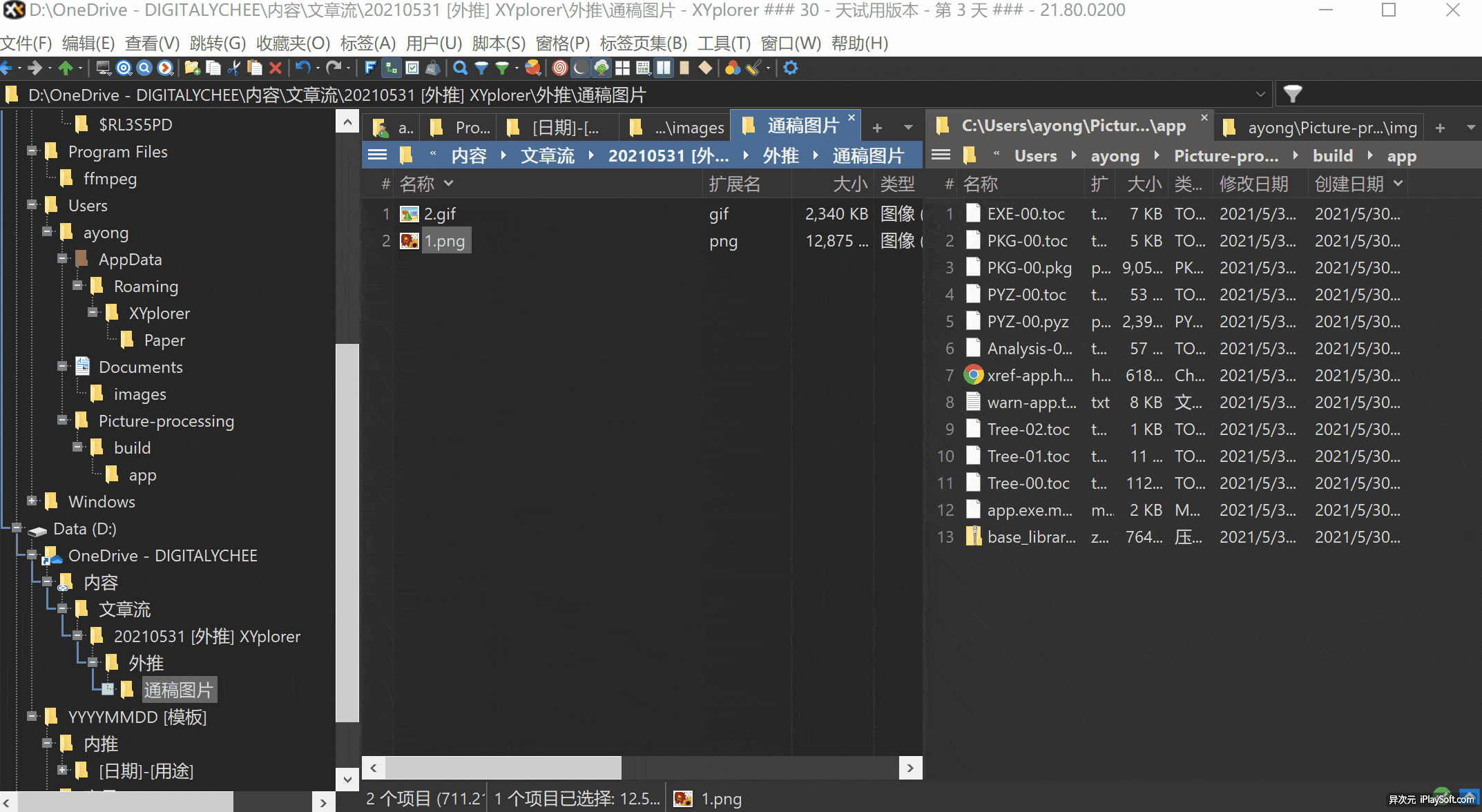Go up one folder with green arrow
1482x812 pixels.
66,68
